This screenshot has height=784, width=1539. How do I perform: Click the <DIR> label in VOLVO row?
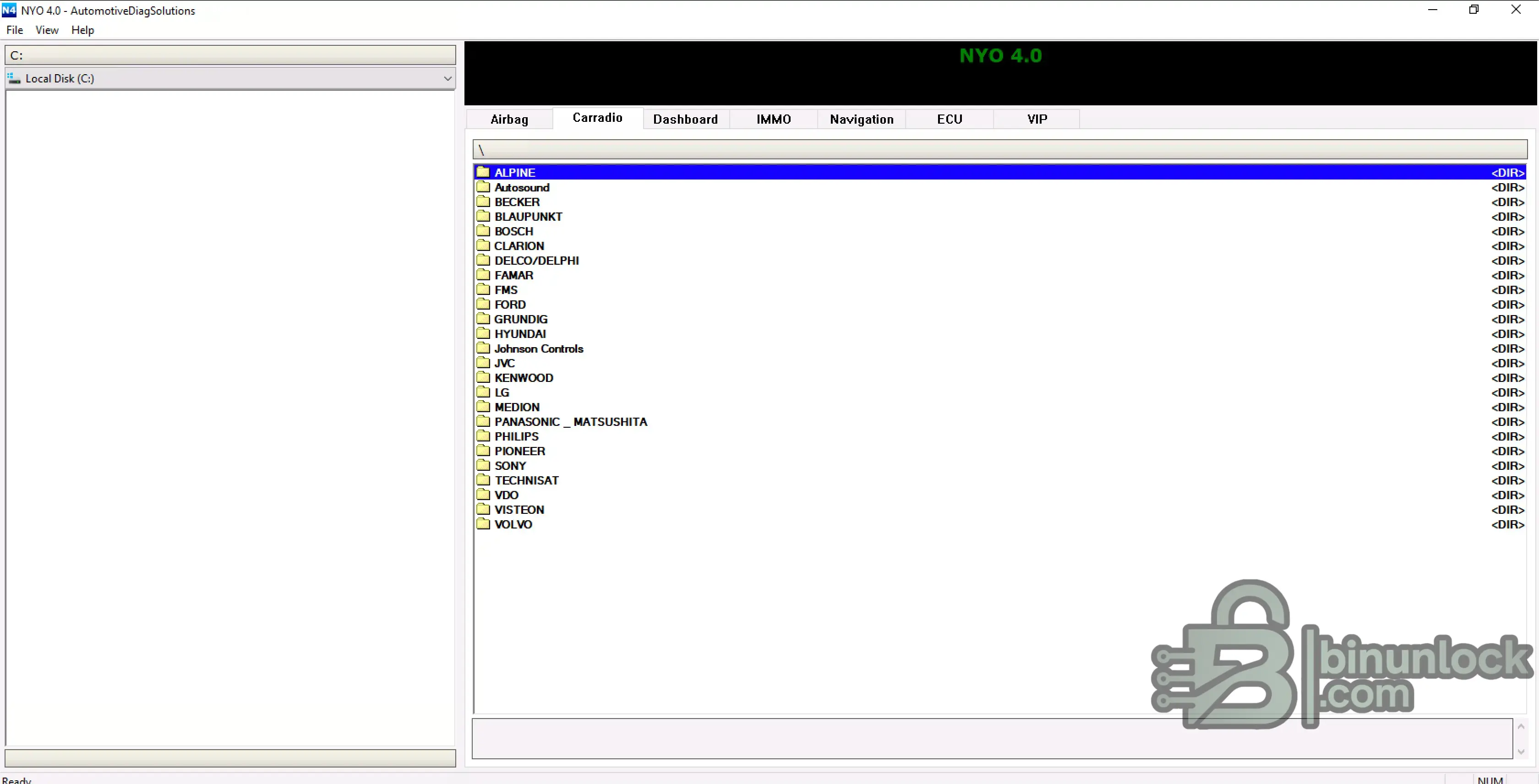[1507, 524]
